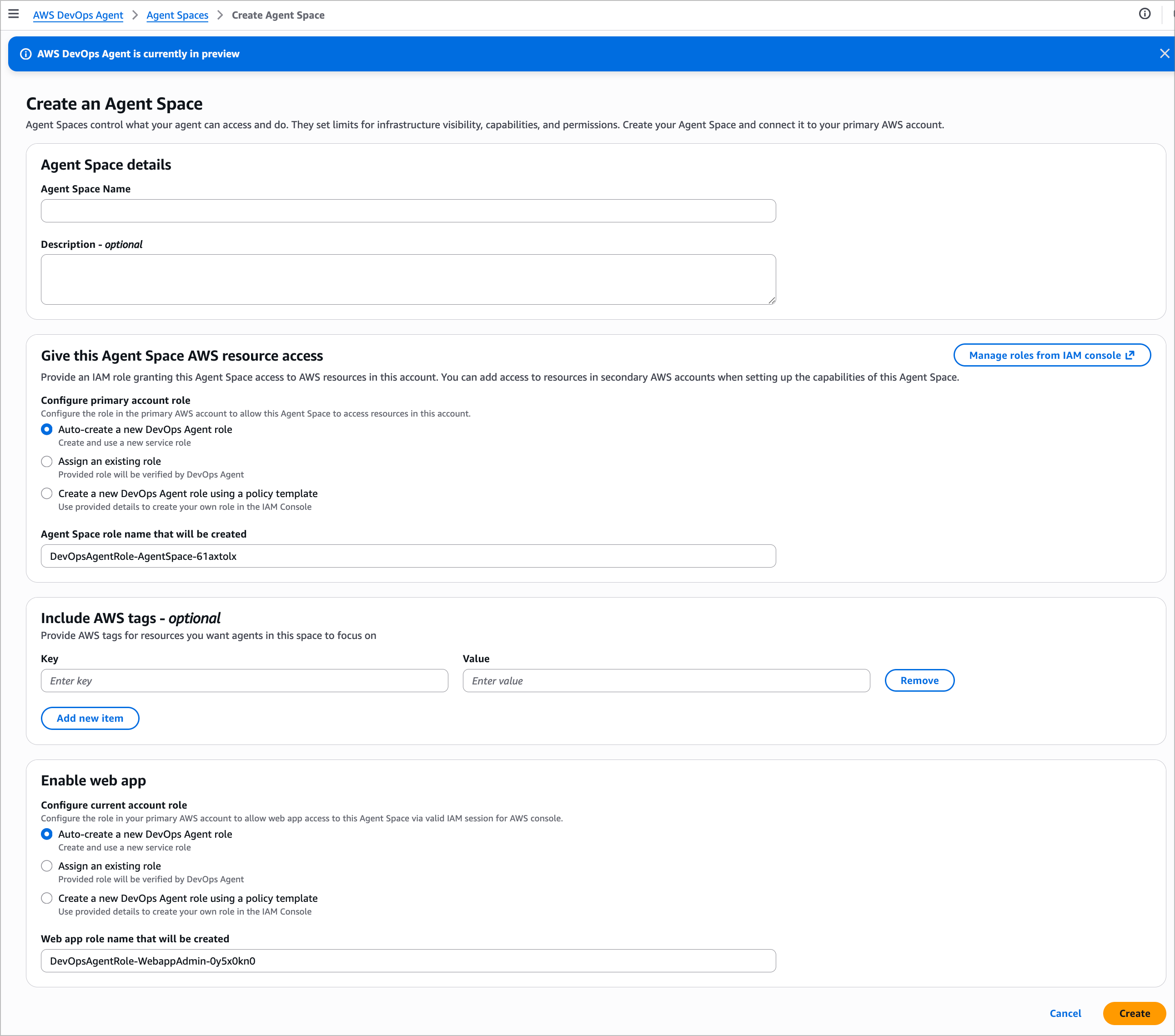Choose Auto-create a new DevOps Agent role for web app
This screenshot has height=1036, width=1175.
[x=47, y=834]
